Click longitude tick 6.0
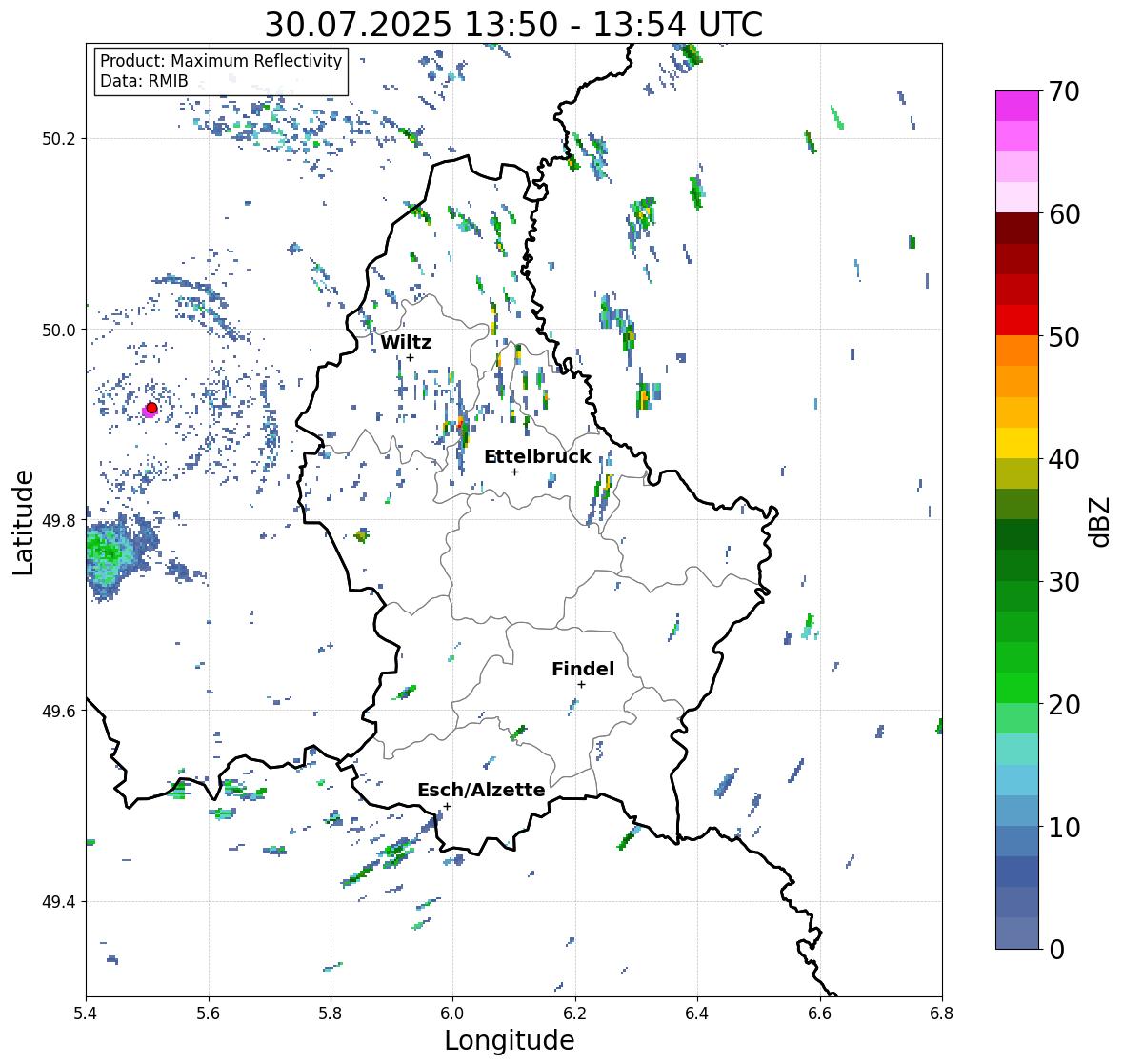The height and width of the screenshot is (1064, 1123). tap(452, 1014)
